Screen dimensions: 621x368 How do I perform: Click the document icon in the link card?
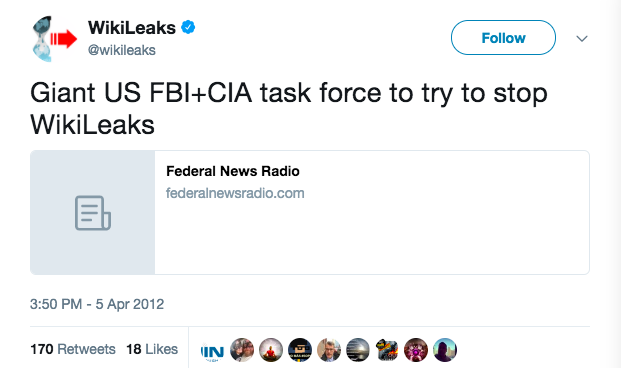point(93,213)
